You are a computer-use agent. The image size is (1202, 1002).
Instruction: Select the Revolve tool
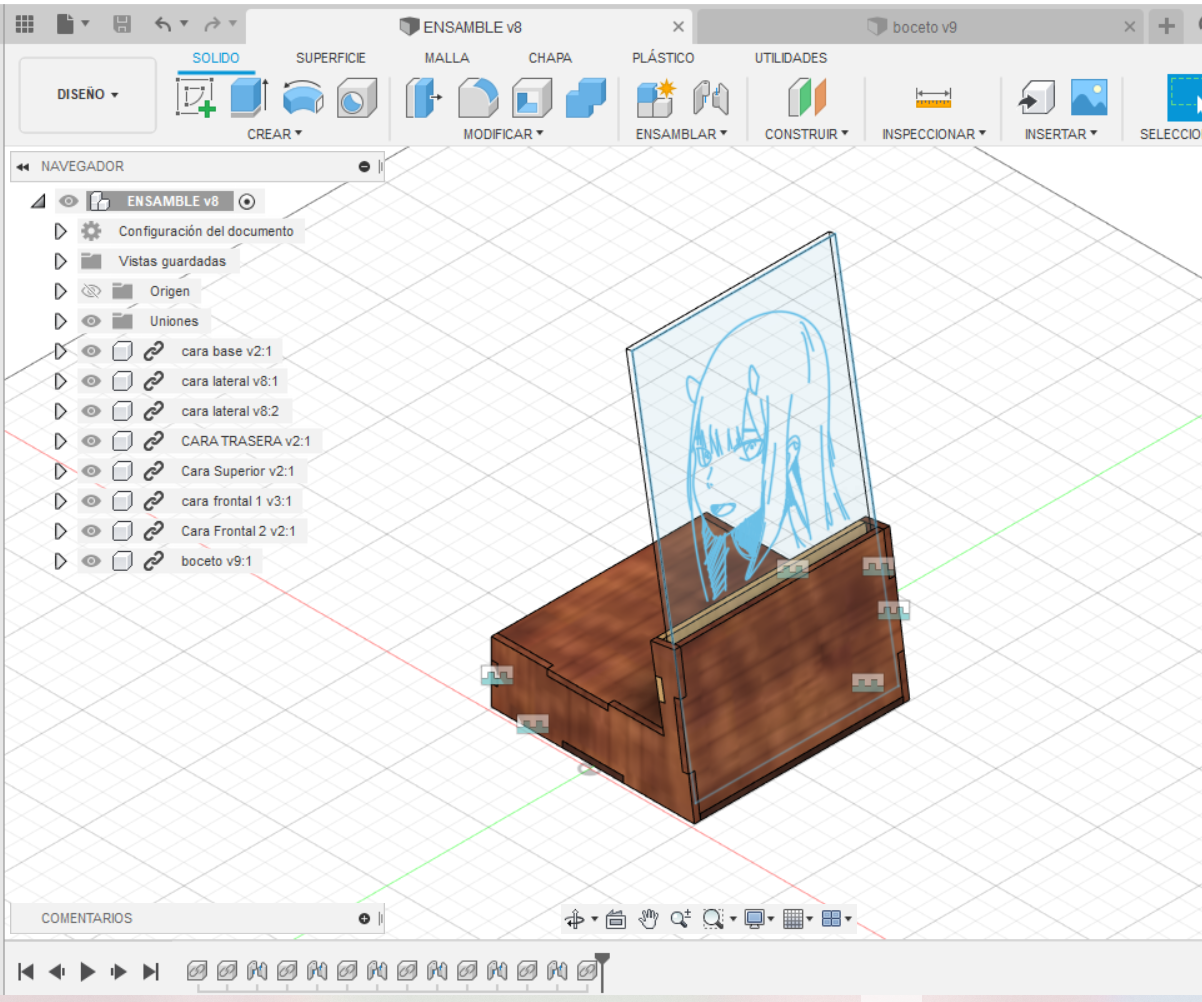click(303, 98)
